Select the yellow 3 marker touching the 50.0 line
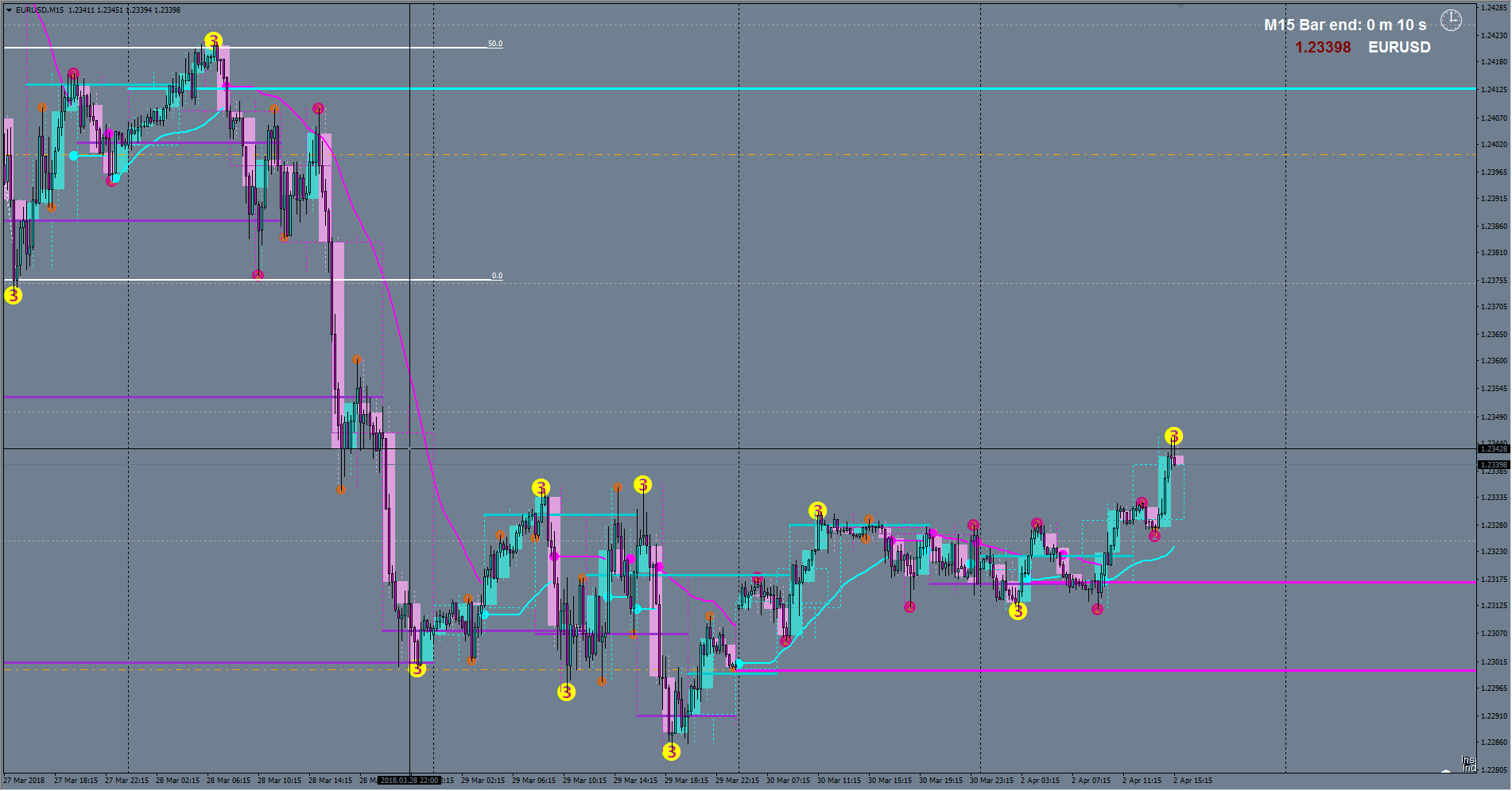The image size is (1512, 791). (213, 41)
